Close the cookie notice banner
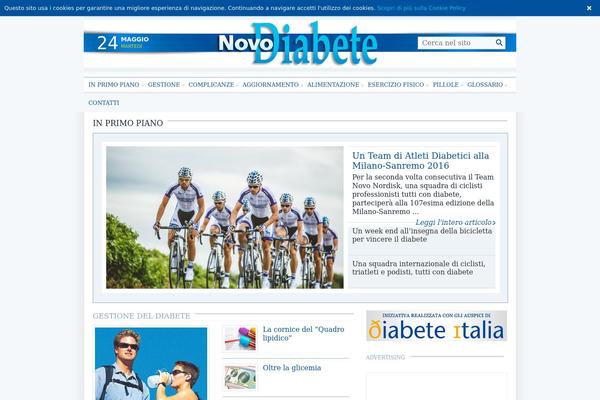 (x=589, y=8)
